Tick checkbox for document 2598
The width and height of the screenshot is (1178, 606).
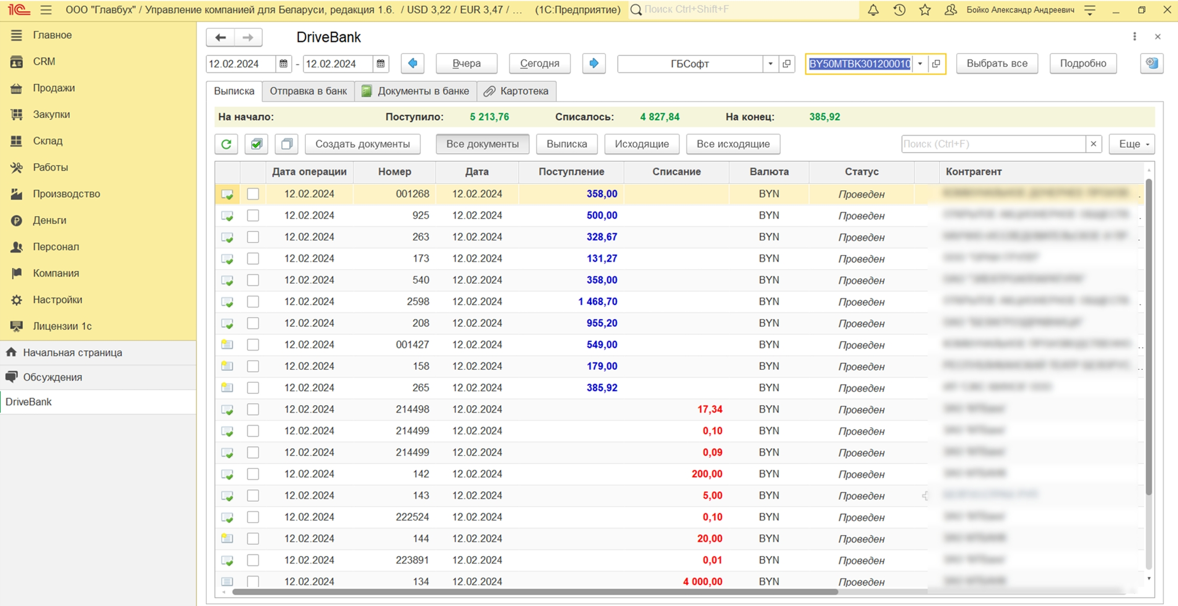click(253, 301)
